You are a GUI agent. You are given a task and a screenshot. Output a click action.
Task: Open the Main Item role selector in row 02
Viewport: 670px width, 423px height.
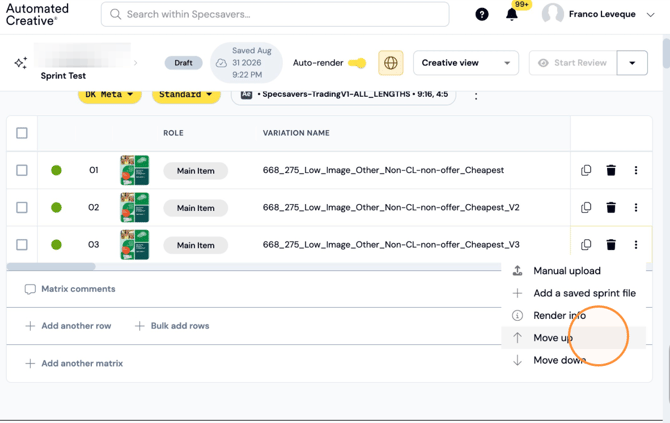click(x=196, y=208)
